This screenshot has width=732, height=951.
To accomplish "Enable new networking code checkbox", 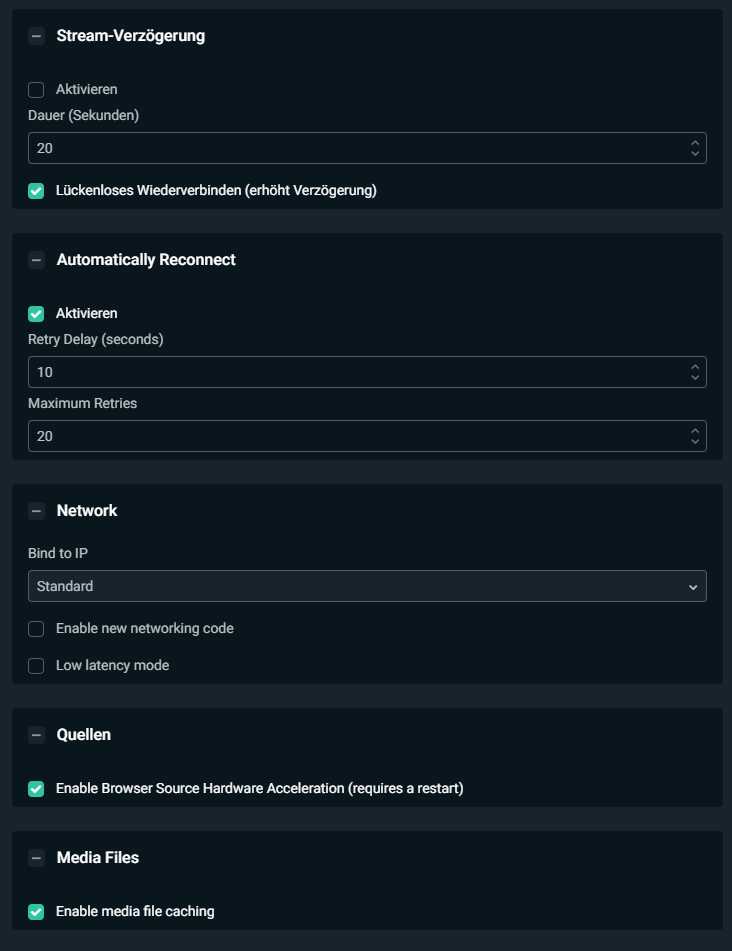I will pyautogui.click(x=36, y=629).
